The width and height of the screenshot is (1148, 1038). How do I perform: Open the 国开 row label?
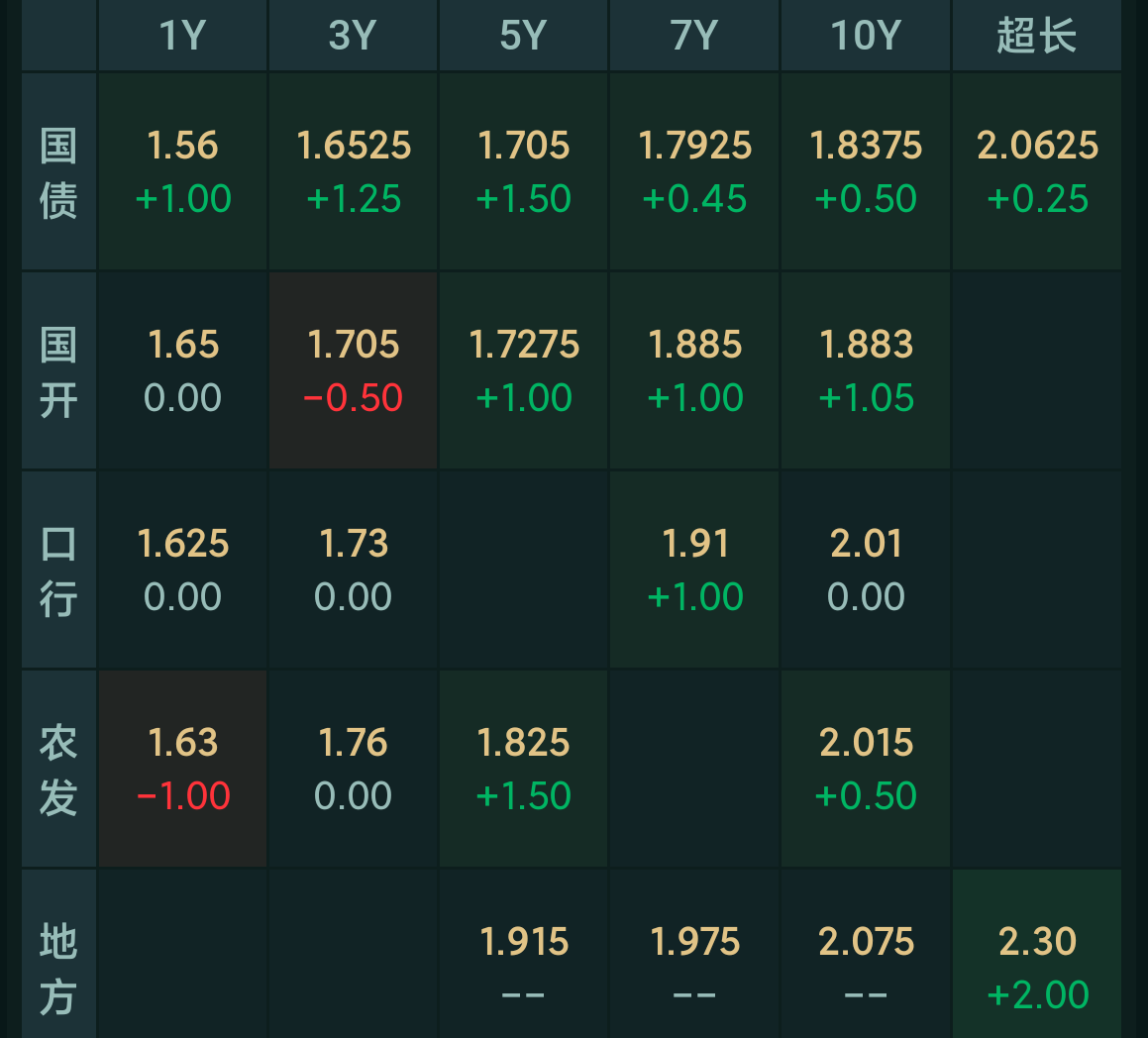[58, 371]
